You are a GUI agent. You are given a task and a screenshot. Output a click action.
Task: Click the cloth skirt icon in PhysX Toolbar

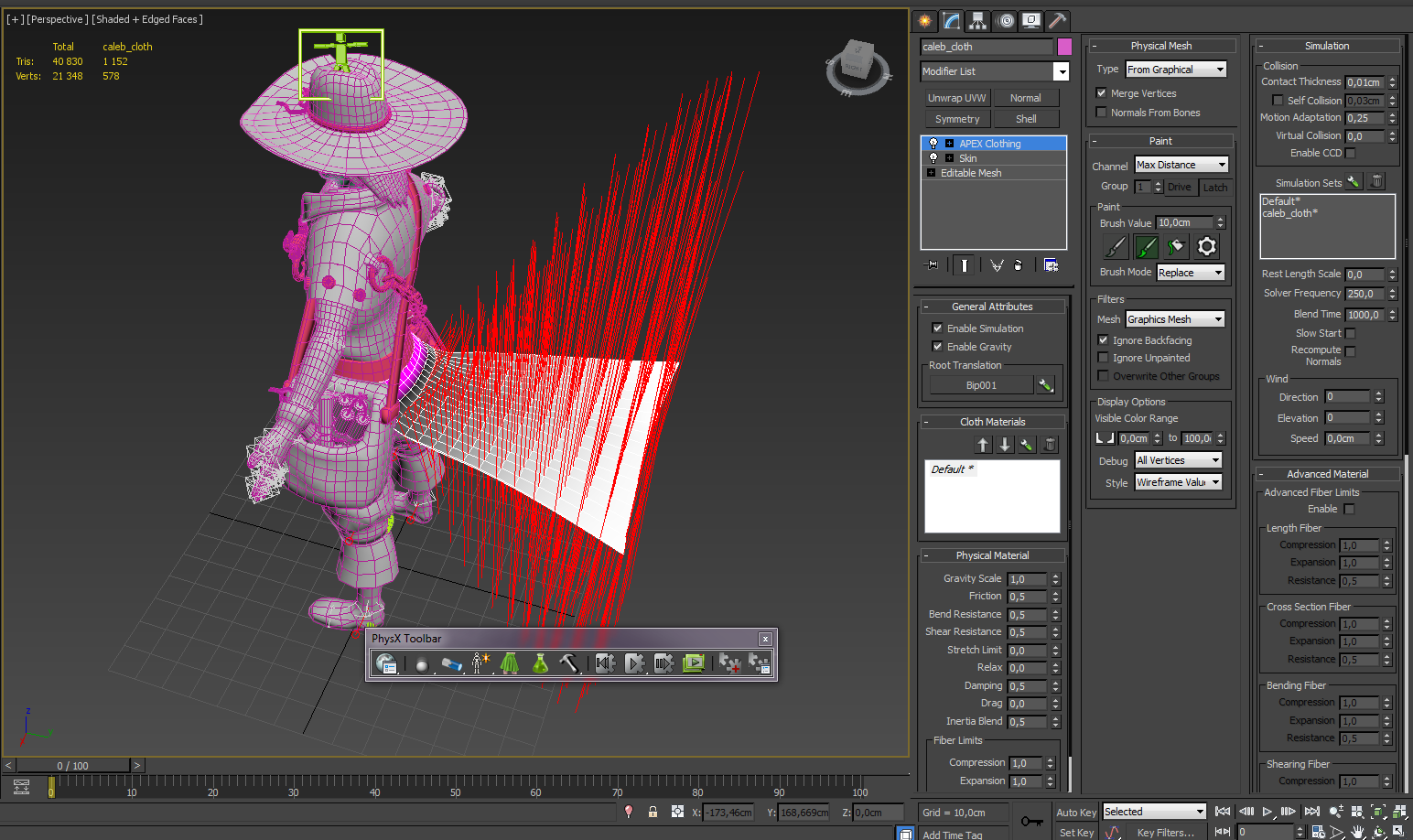pyautogui.click(x=510, y=663)
